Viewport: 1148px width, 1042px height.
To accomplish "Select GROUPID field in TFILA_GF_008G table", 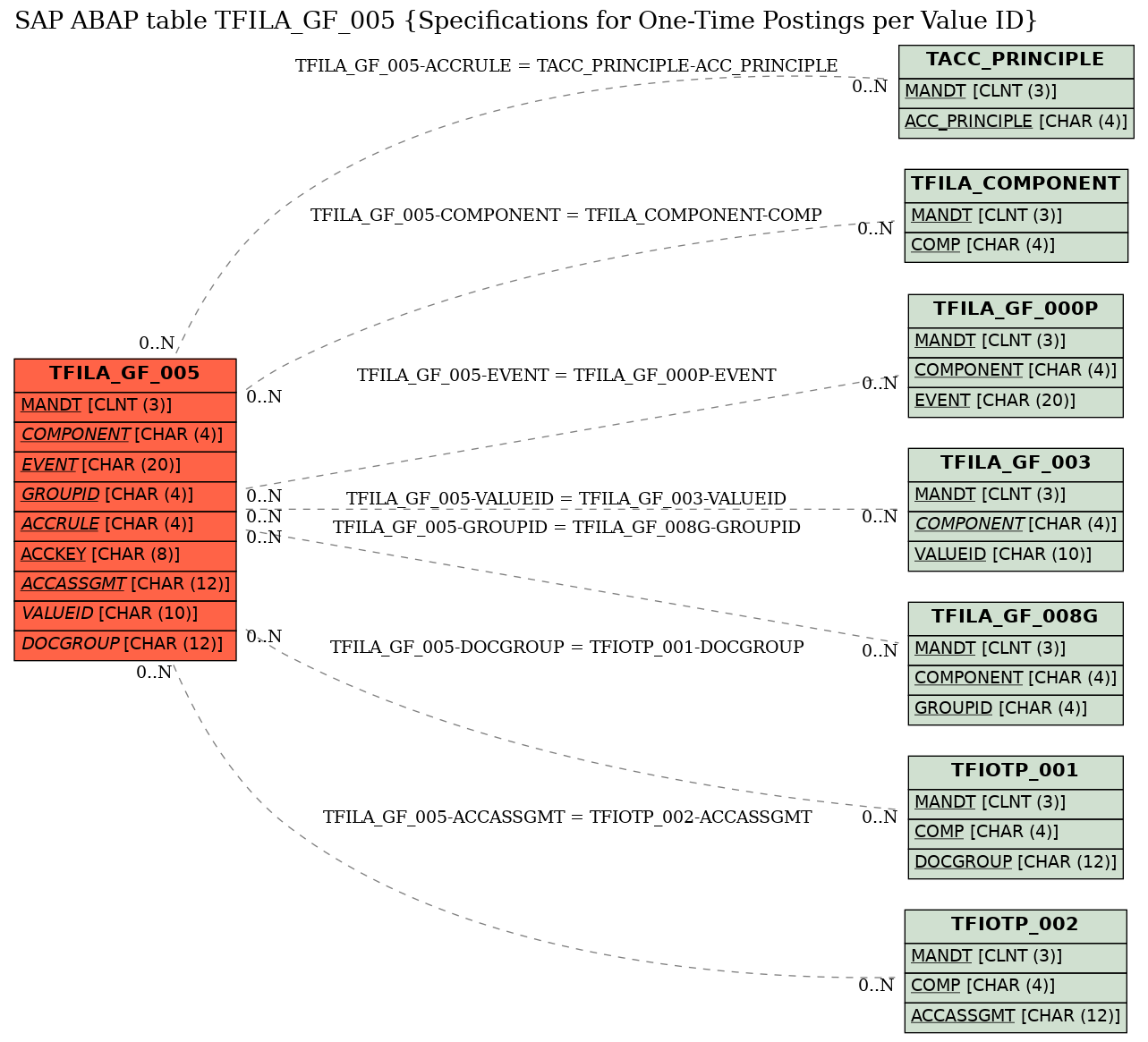I will [x=1016, y=709].
